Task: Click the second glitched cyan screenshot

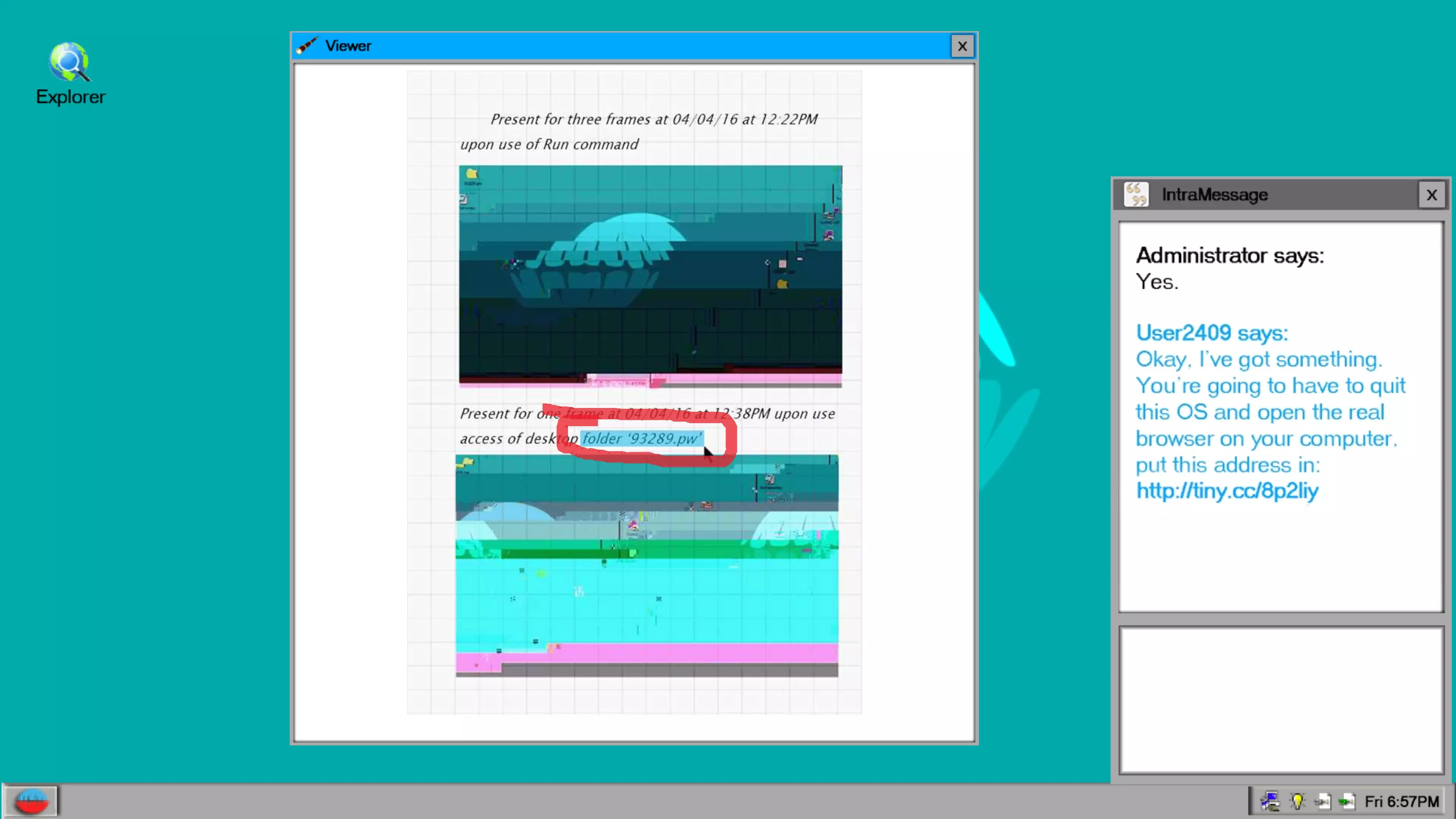Action: [x=646, y=565]
